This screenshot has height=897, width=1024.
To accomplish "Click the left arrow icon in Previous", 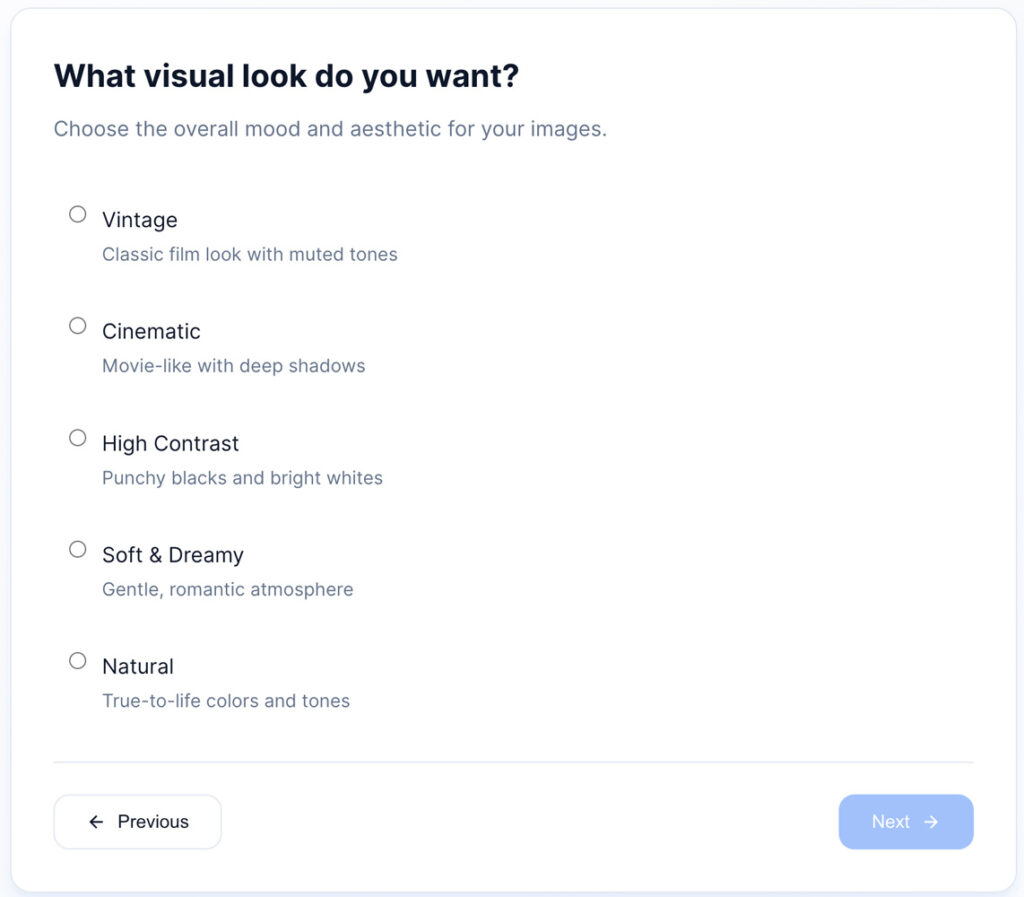I will click(96, 822).
